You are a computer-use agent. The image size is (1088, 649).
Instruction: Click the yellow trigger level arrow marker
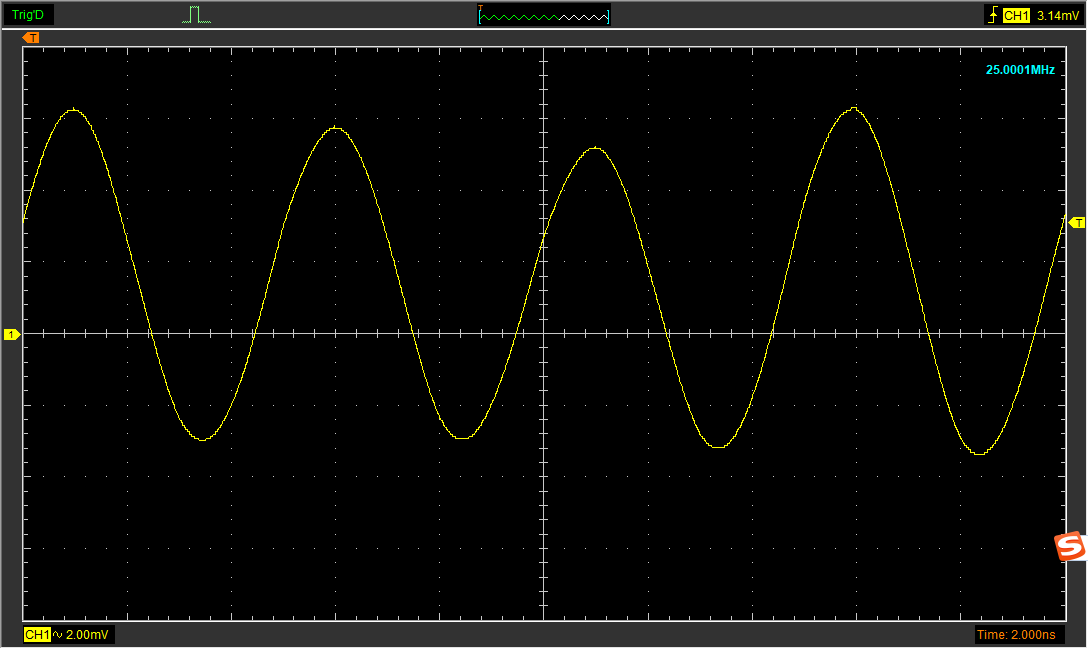(1077, 223)
